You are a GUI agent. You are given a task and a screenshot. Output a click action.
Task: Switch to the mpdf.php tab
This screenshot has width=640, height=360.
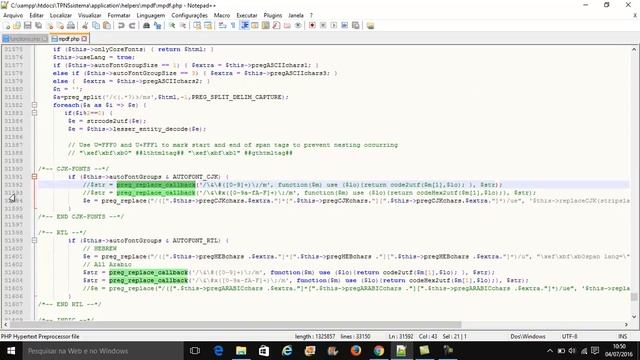coord(69,39)
